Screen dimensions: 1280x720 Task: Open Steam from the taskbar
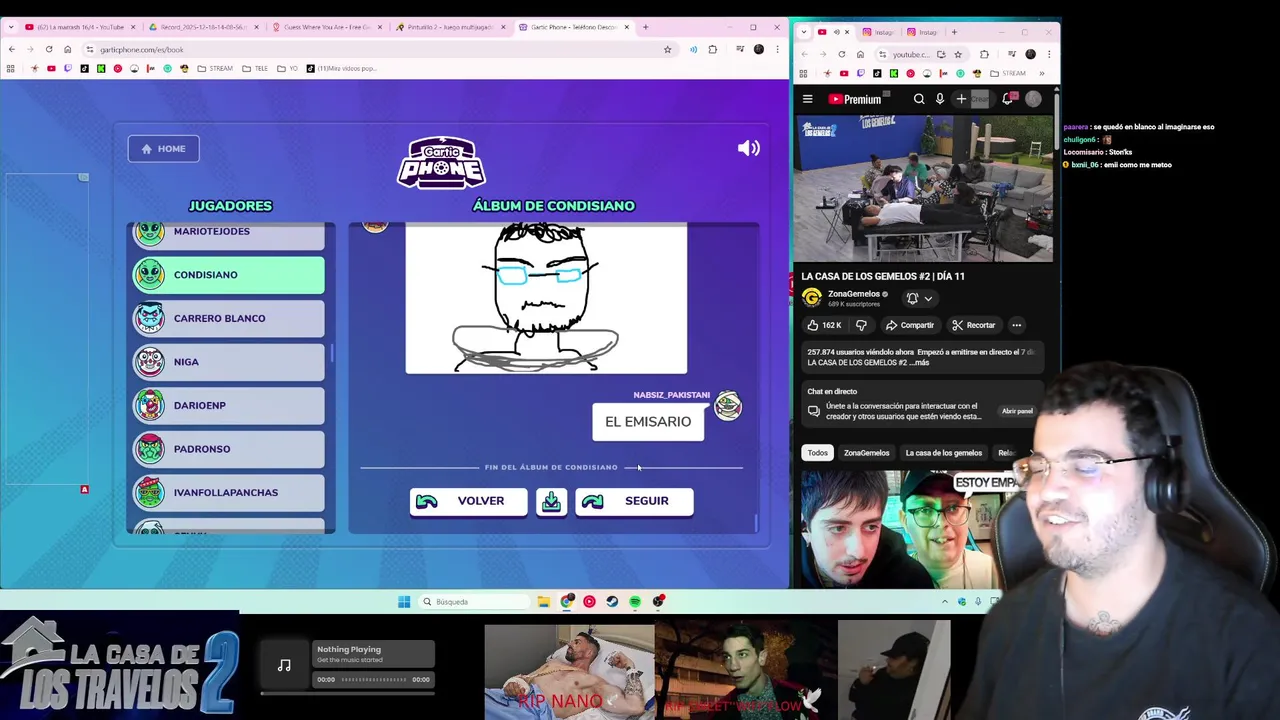pyautogui.click(x=612, y=602)
